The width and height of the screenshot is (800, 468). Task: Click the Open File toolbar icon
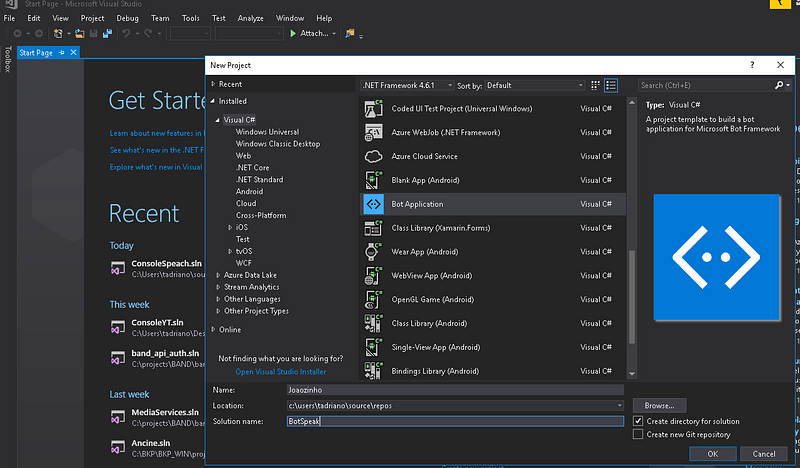tap(80, 34)
